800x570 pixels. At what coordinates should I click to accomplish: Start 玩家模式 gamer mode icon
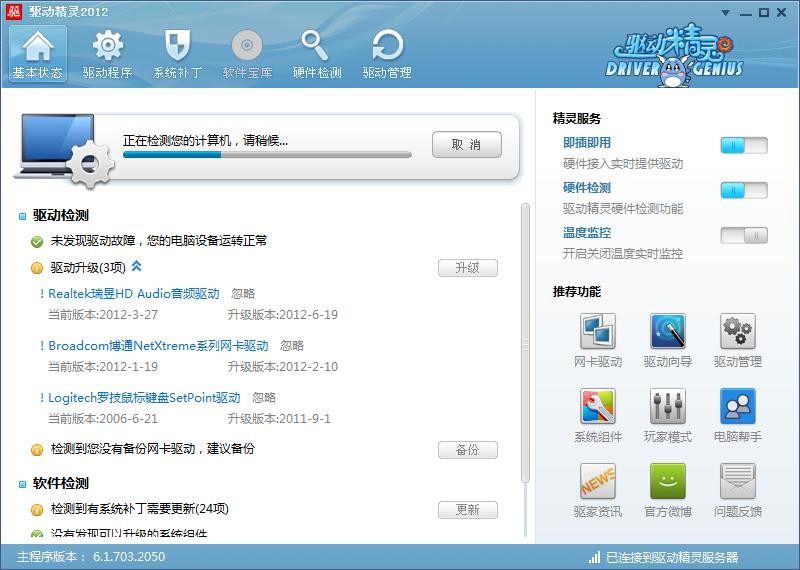click(667, 407)
